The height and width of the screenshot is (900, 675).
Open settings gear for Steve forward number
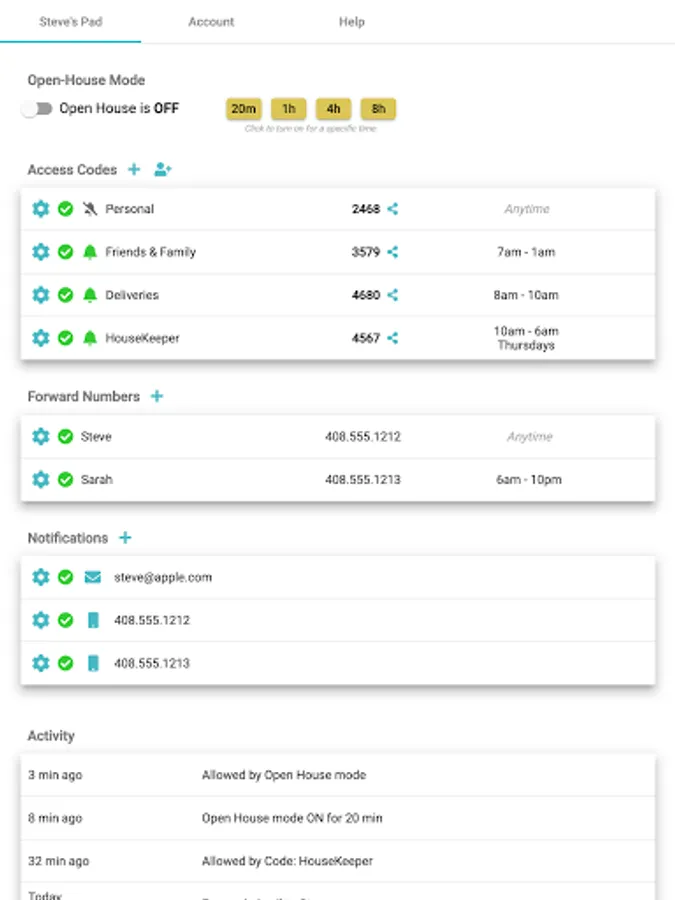click(x=40, y=437)
